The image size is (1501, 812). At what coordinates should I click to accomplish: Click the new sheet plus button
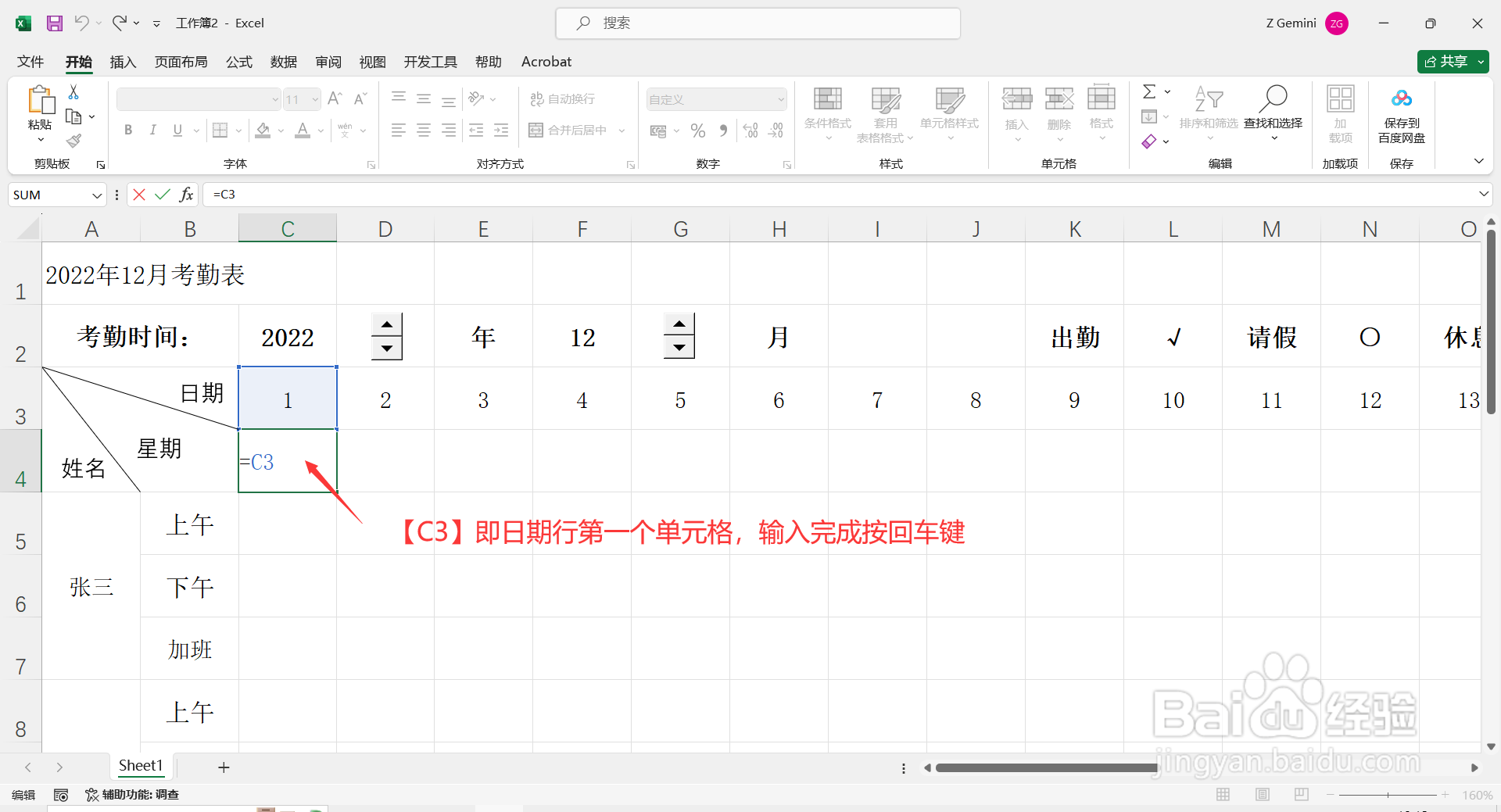[224, 767]
